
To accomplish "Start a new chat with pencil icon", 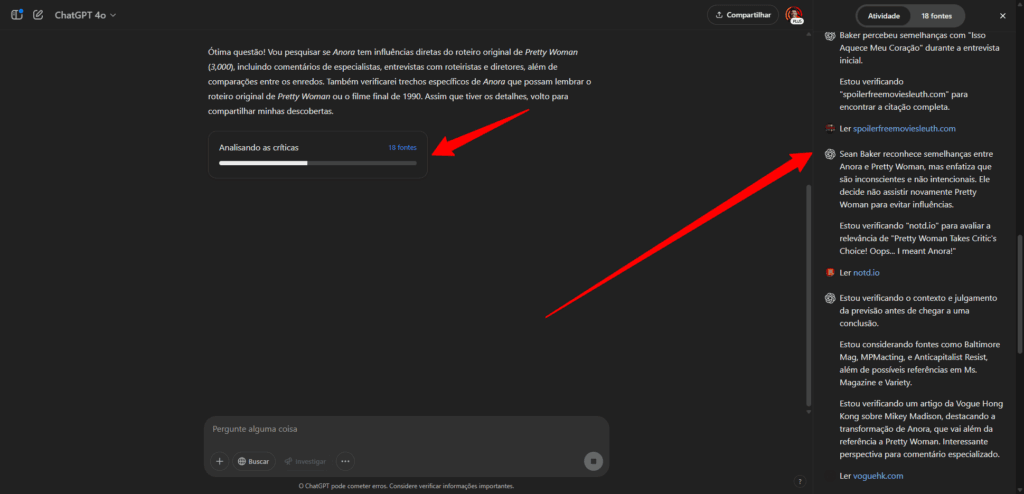I will coord(39,14).
